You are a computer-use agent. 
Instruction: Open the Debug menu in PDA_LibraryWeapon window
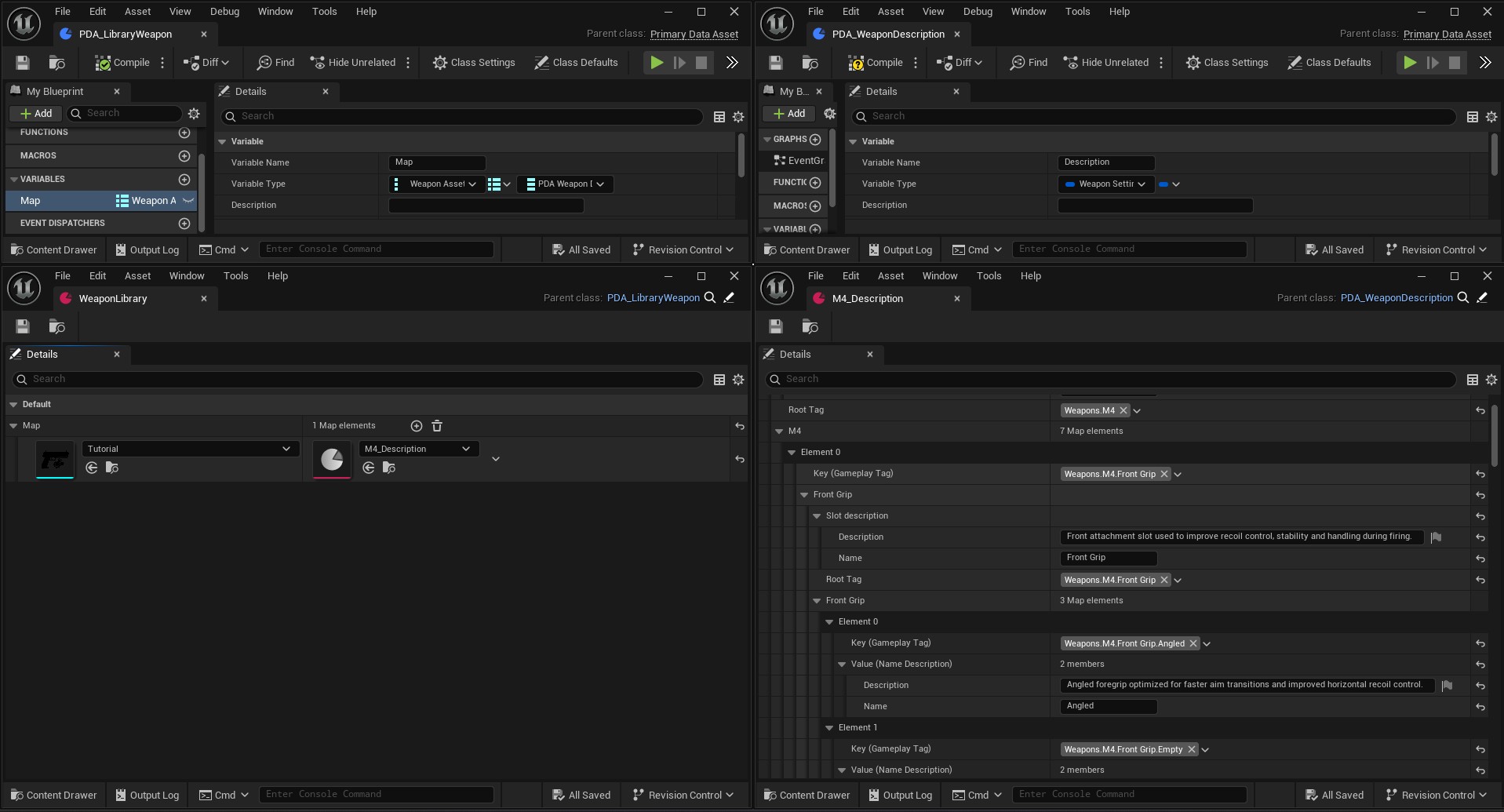coord(224,12)
